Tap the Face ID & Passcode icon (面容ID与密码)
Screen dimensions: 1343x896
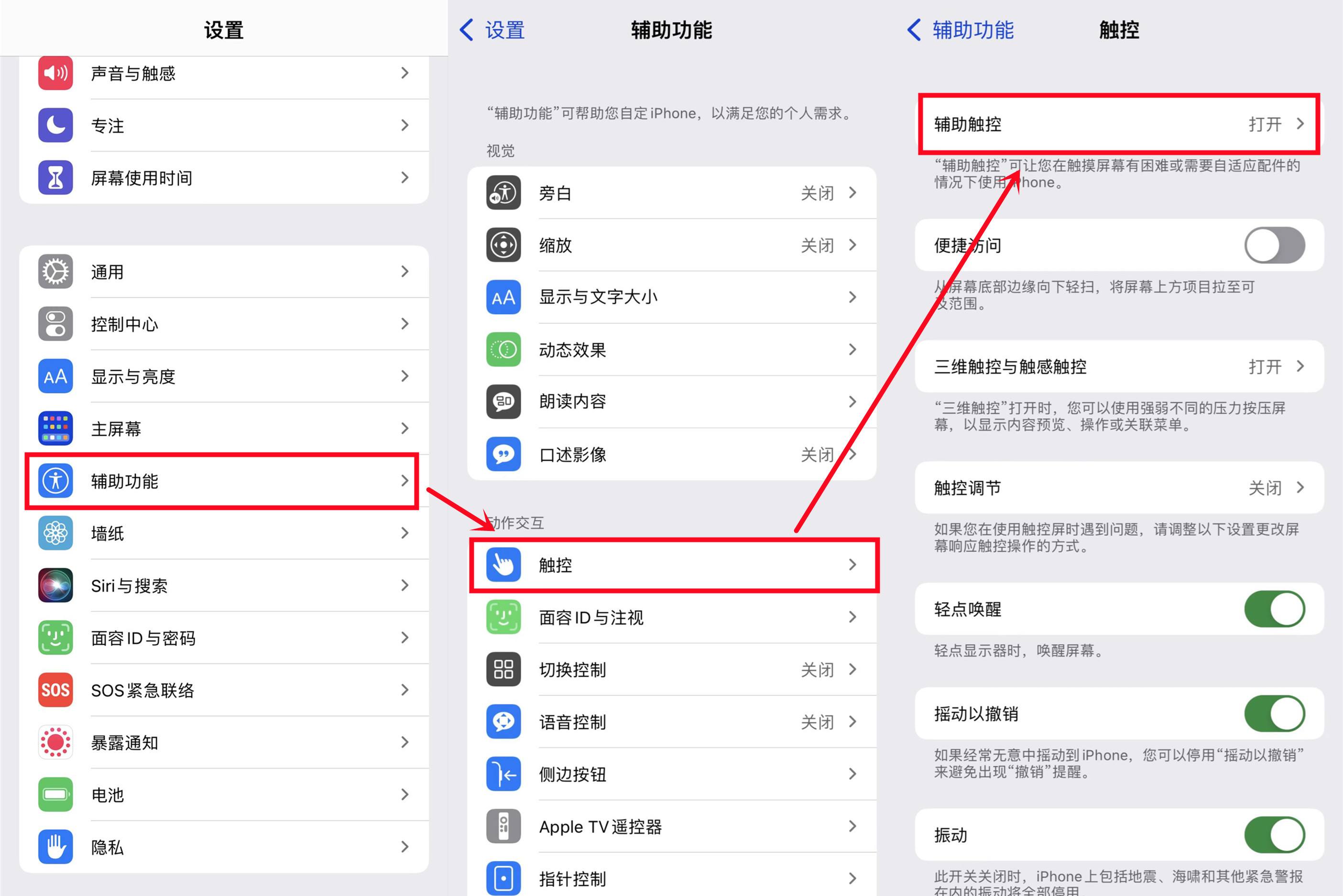click(55, 638)
